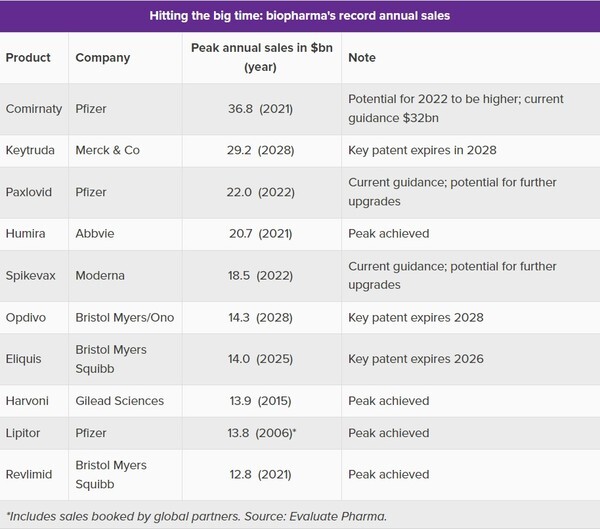Click the '13.9 (2015)' sales value
The width and height of the screenshot is (600, 529).
coord(261,401)
